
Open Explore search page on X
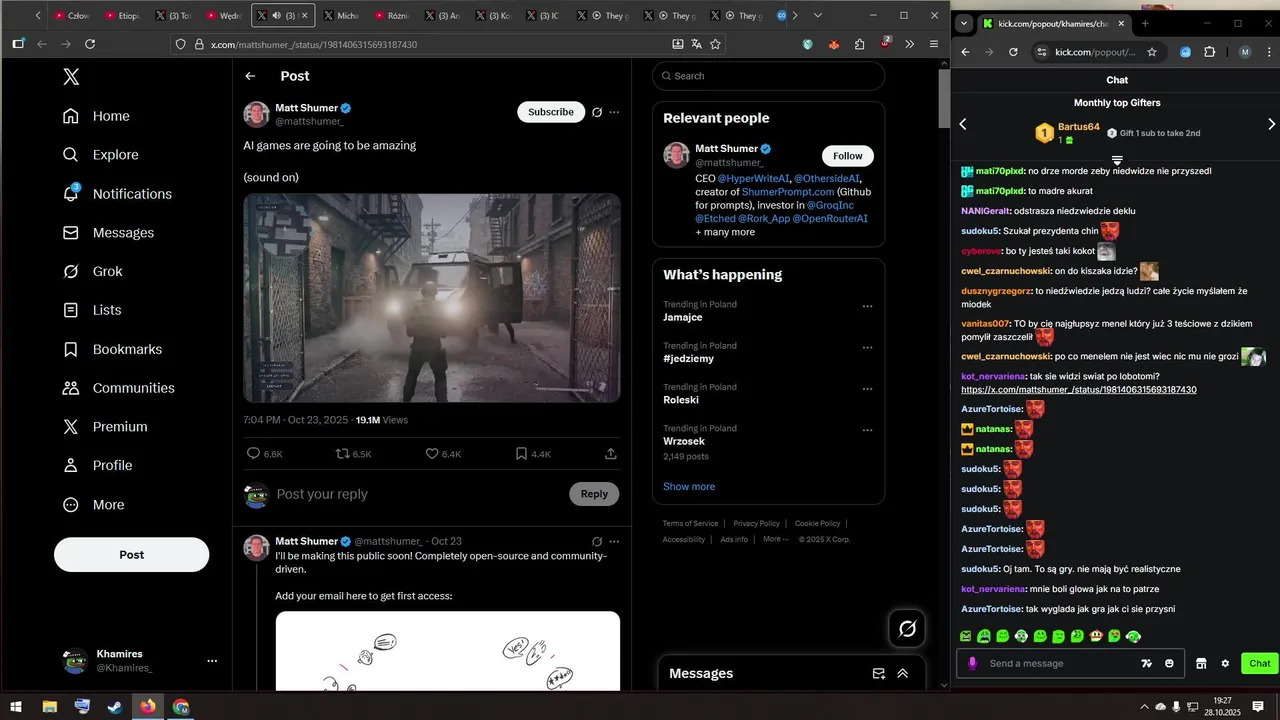pos(100,155)
